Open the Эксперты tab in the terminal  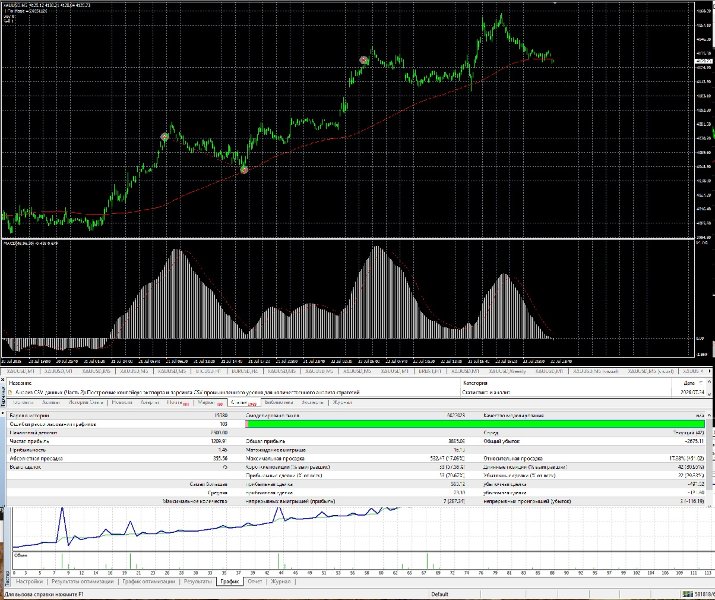coord(312,403)
